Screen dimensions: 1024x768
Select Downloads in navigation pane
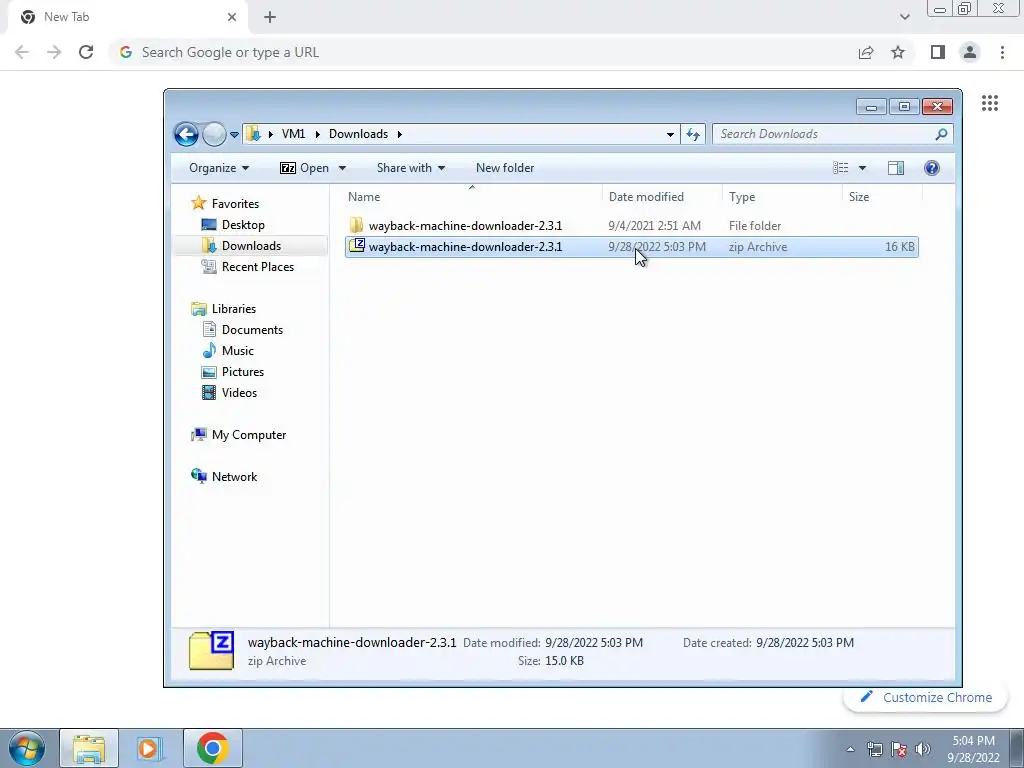click(x=251, y=246)
